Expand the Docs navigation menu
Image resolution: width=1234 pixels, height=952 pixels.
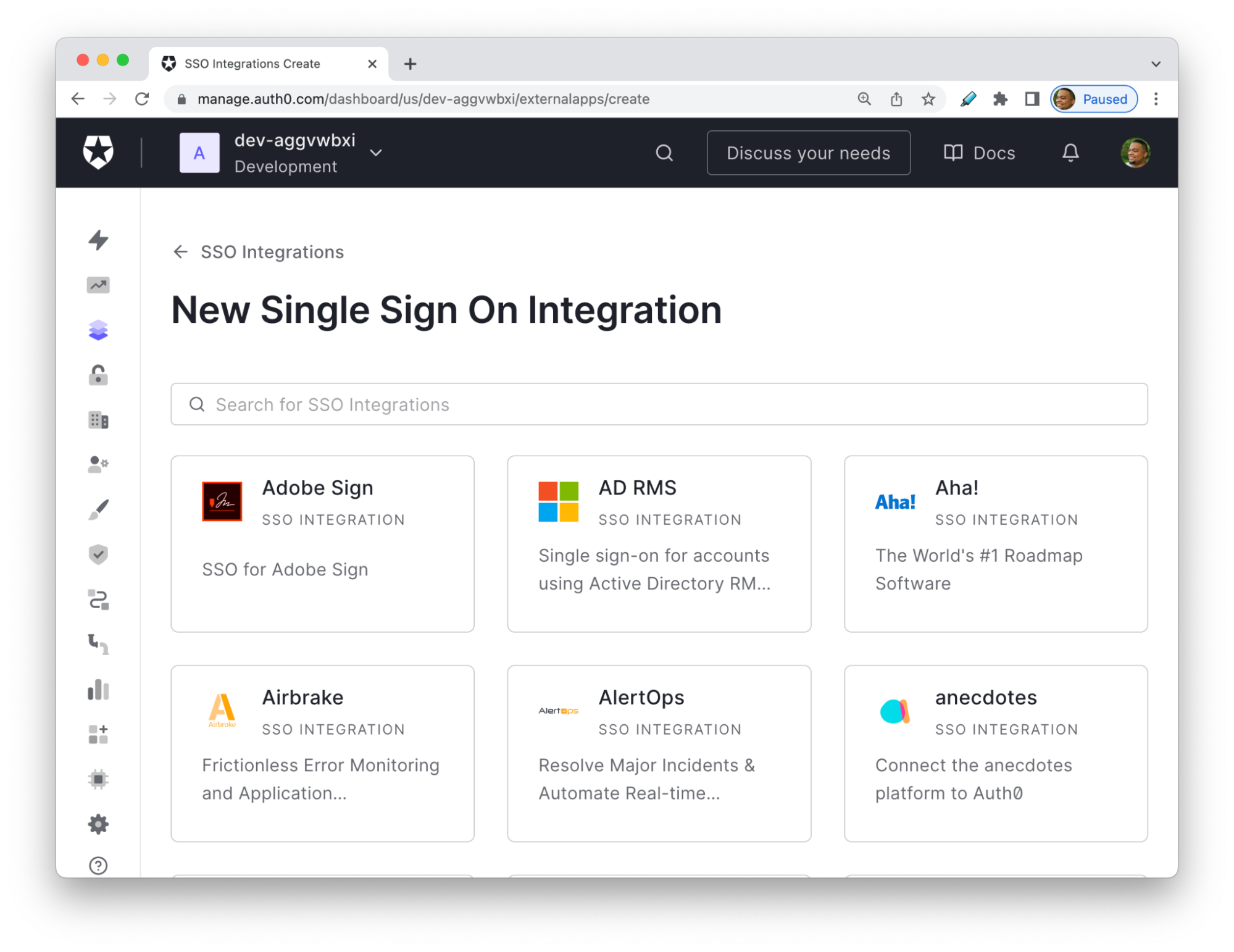(979, 154)
